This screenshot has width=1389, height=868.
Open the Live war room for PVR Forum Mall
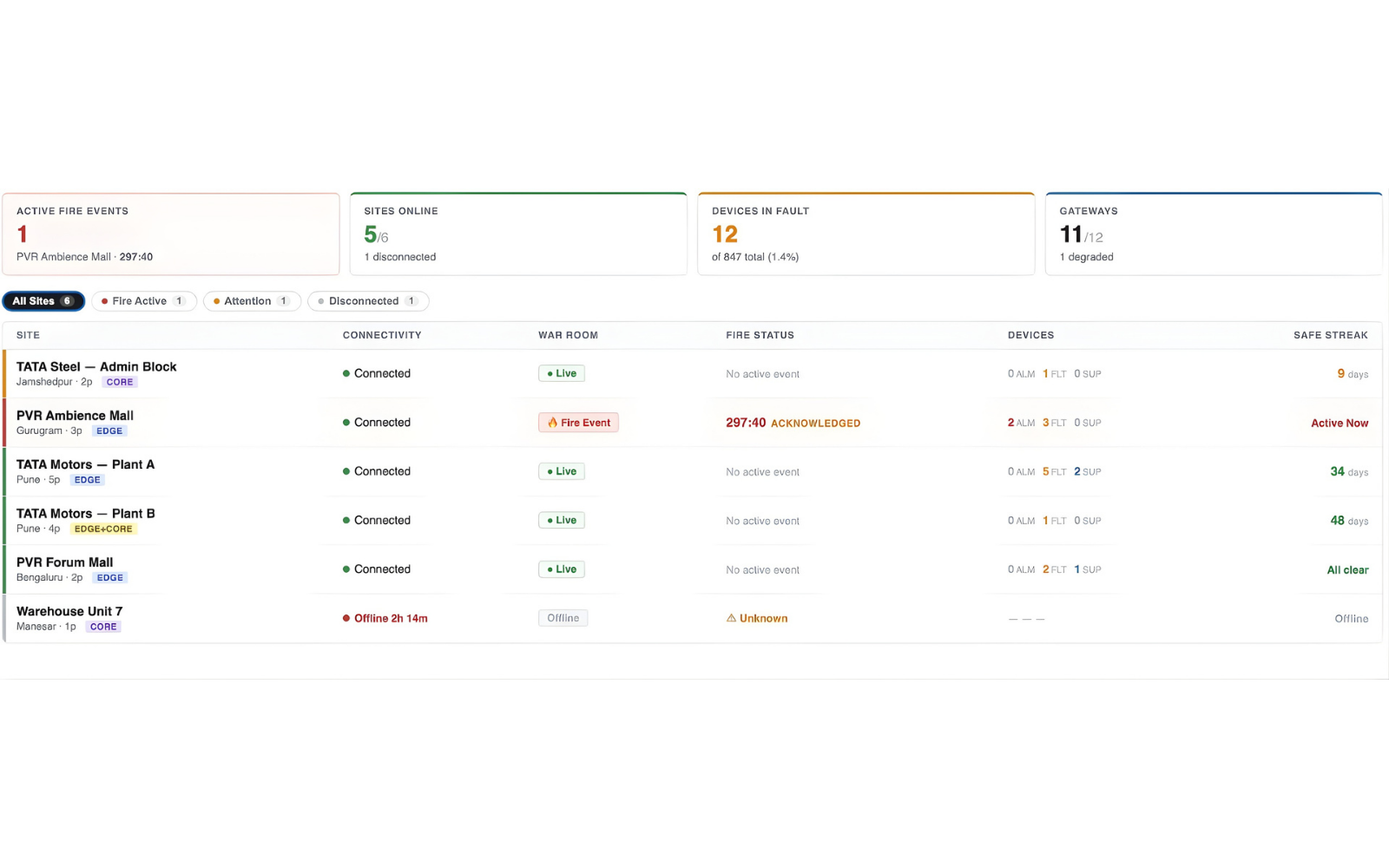[563, 569]
